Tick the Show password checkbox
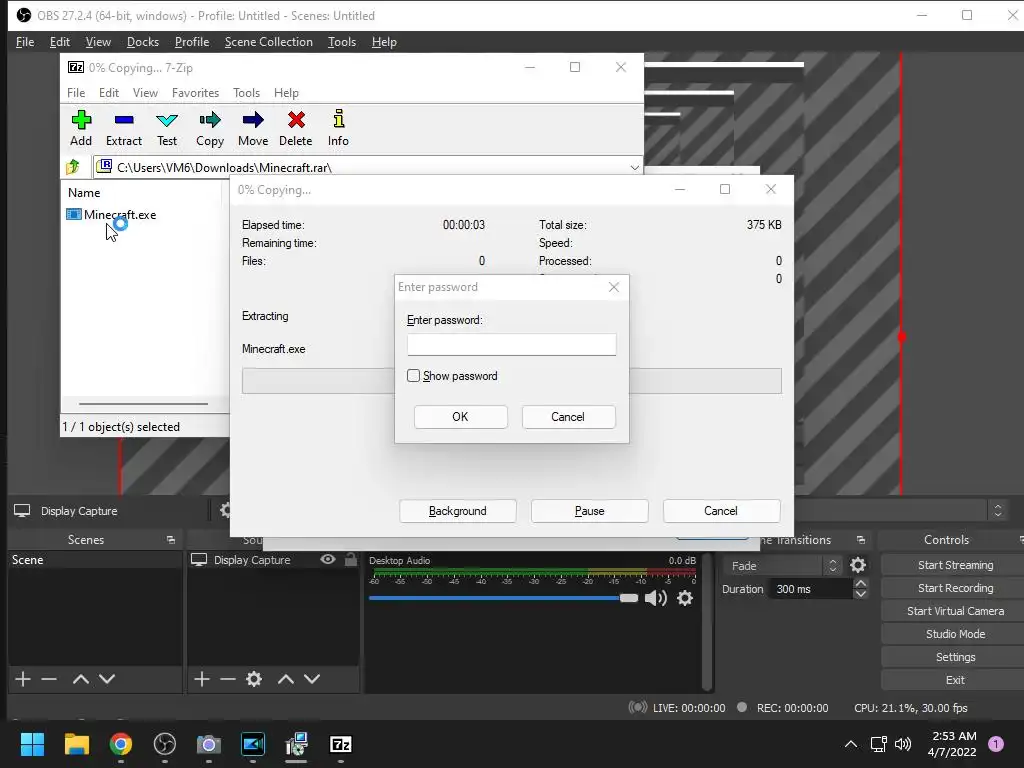The height and width of the screenshot is (768, 1024). (x=413, y=376)
